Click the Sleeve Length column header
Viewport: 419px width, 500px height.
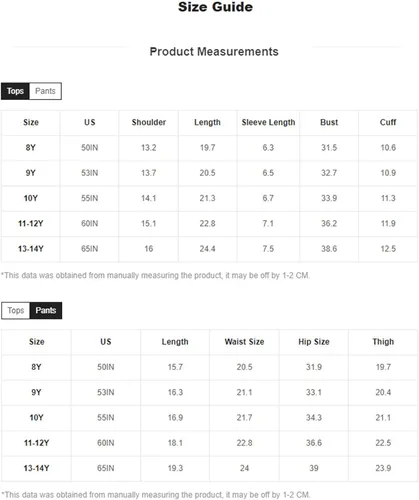pyautogui.click(x=268, y=122)
